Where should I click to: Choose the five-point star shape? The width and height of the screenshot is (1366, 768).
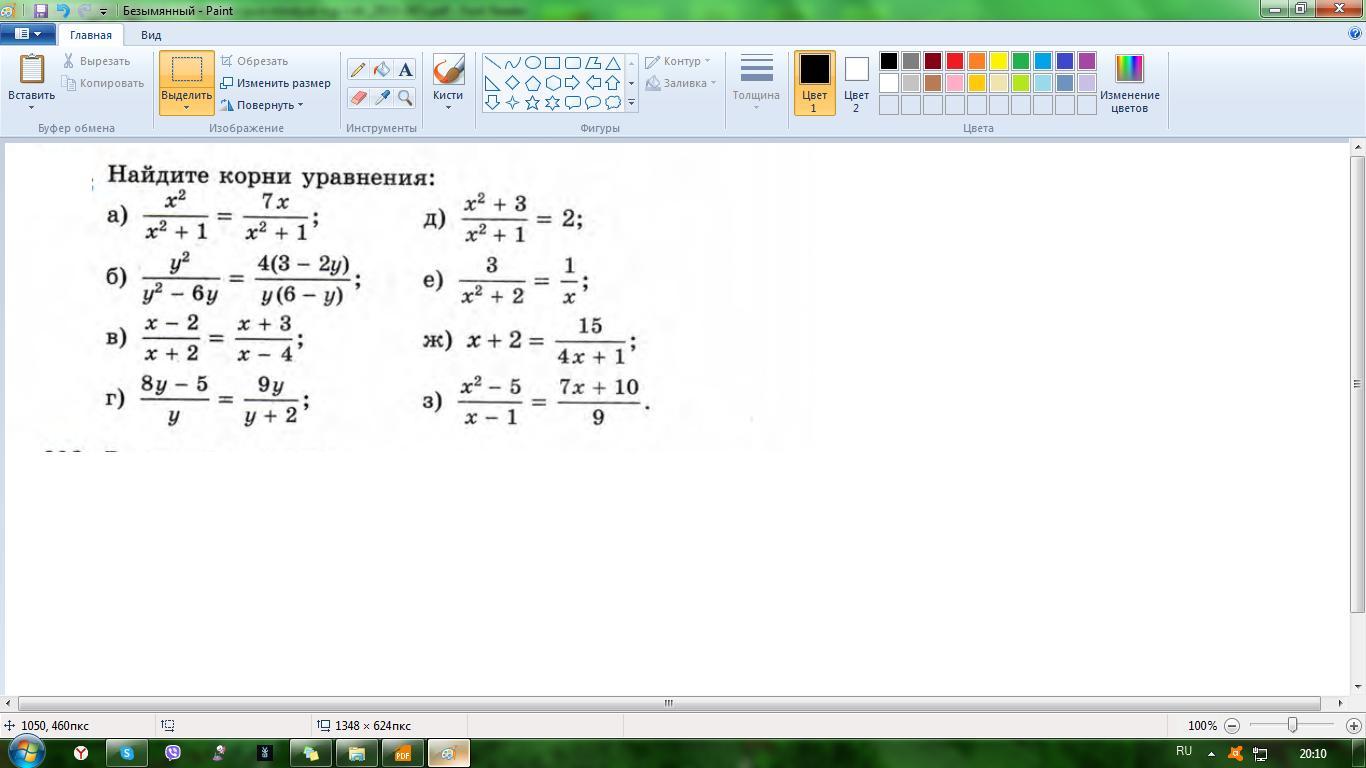coord(532,102)
